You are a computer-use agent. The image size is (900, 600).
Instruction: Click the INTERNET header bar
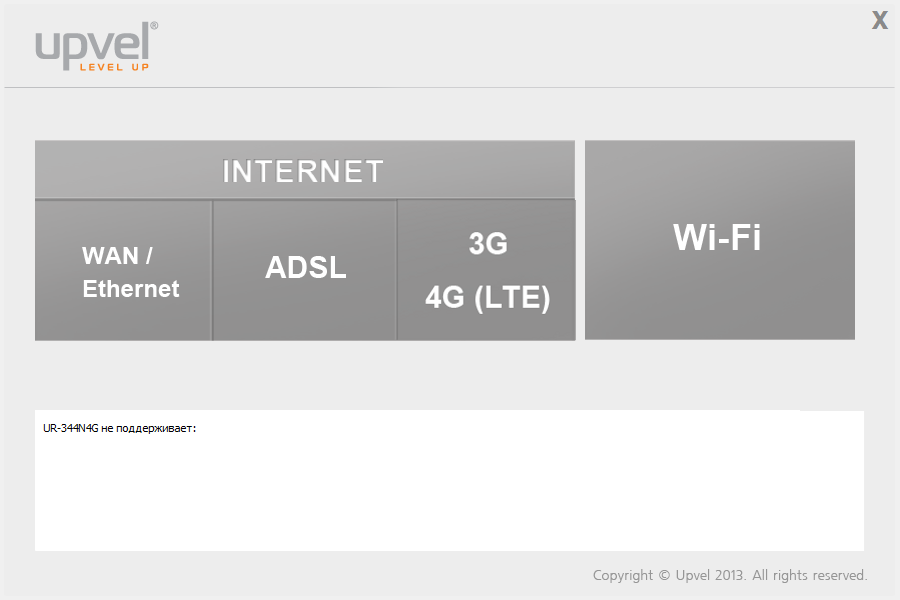click(x=304, y=170)
